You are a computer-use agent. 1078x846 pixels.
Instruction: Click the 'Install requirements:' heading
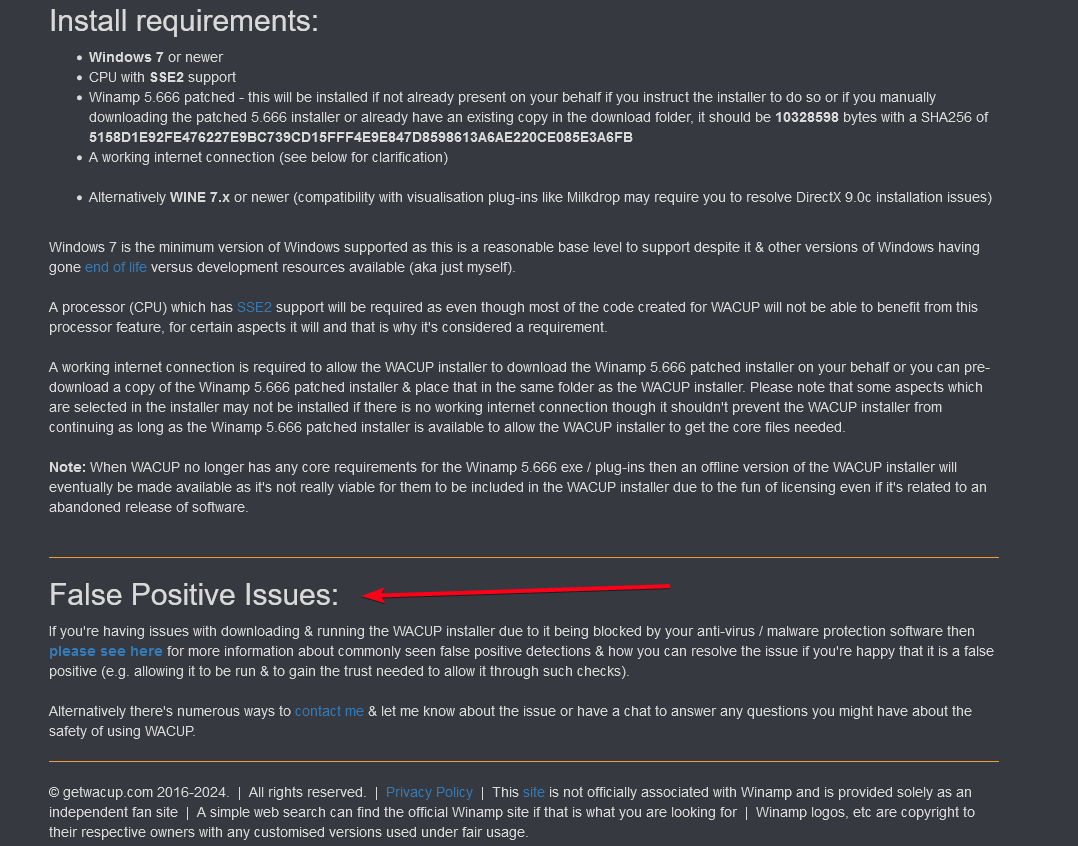[184, 21]
